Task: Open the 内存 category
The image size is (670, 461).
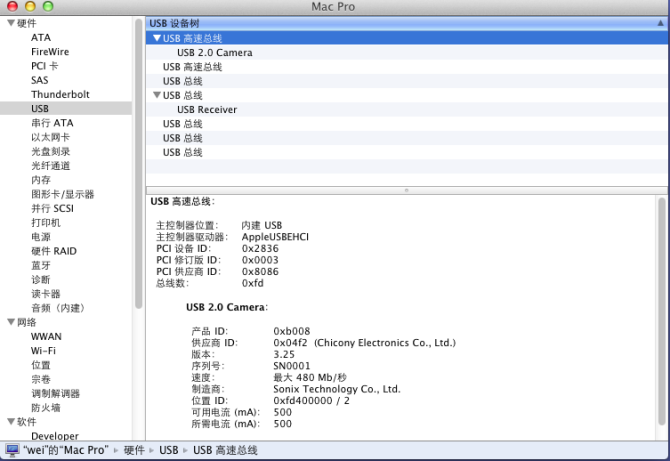Action: [41, 180]
